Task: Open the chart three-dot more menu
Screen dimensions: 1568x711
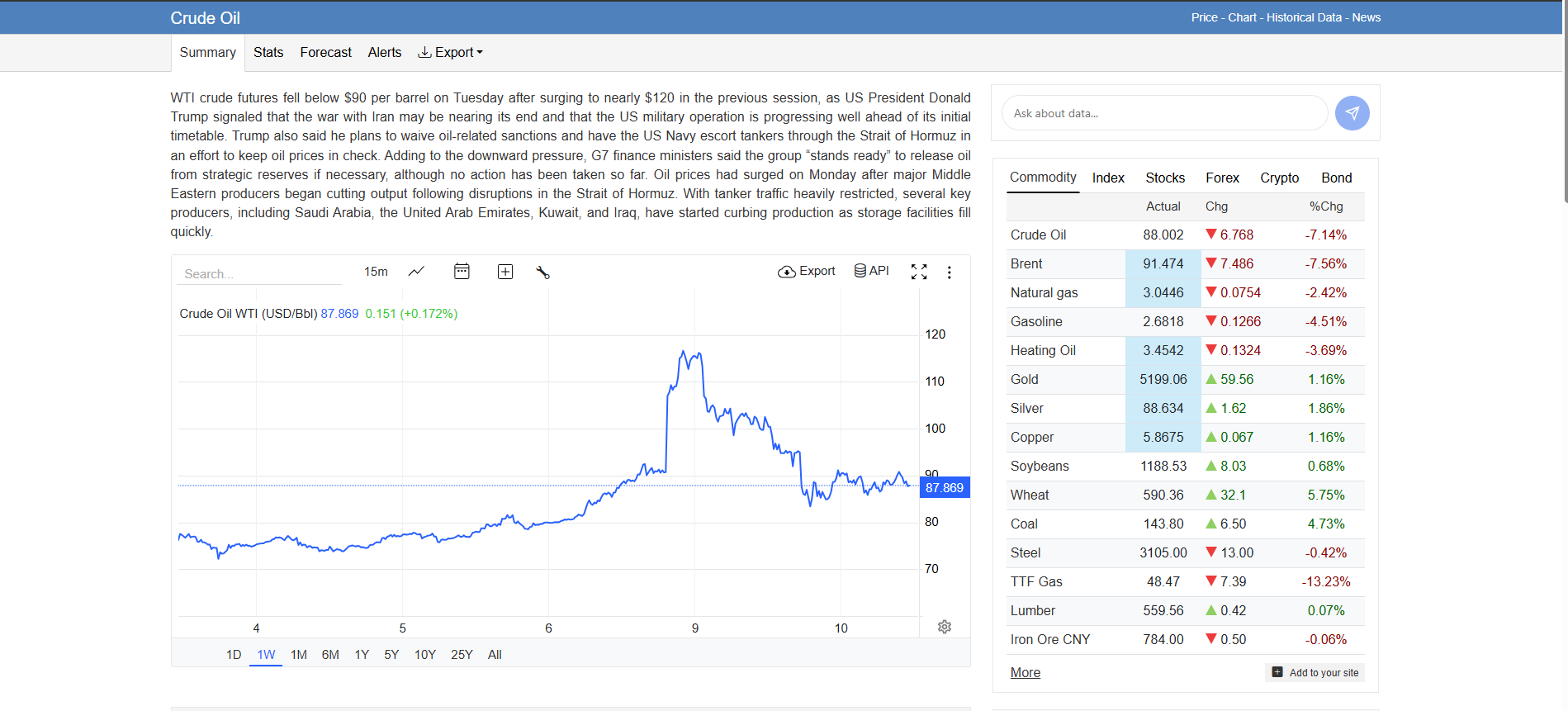Action: pos(950,272)
